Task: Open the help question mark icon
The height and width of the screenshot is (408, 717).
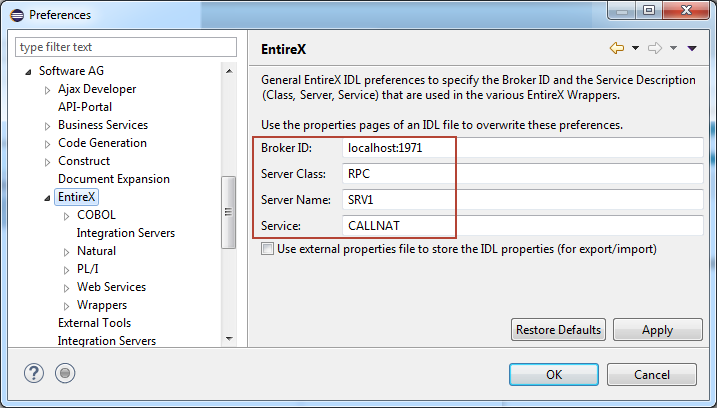Action: pos(34,373)
